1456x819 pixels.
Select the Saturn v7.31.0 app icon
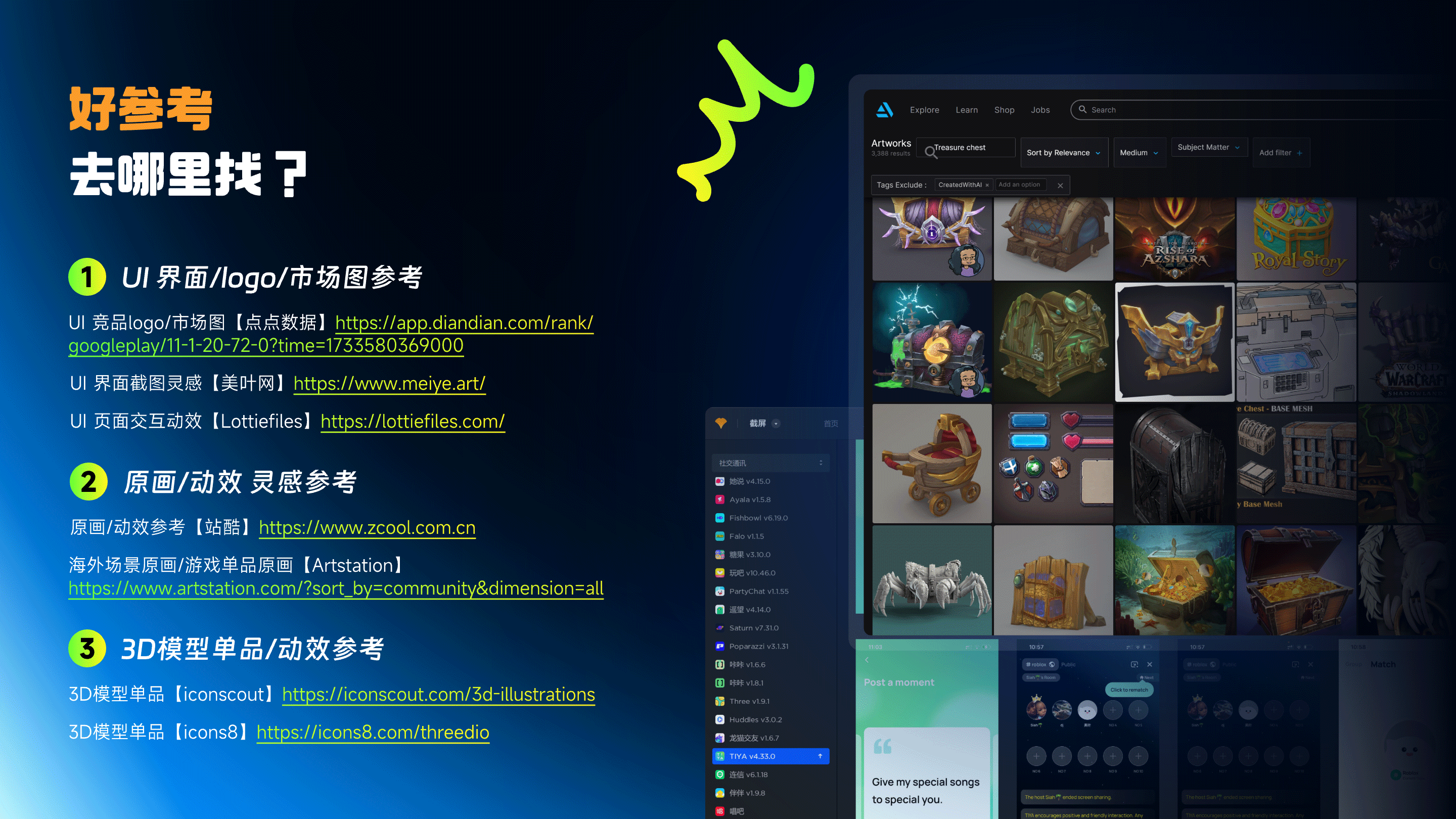coord(719,628)
